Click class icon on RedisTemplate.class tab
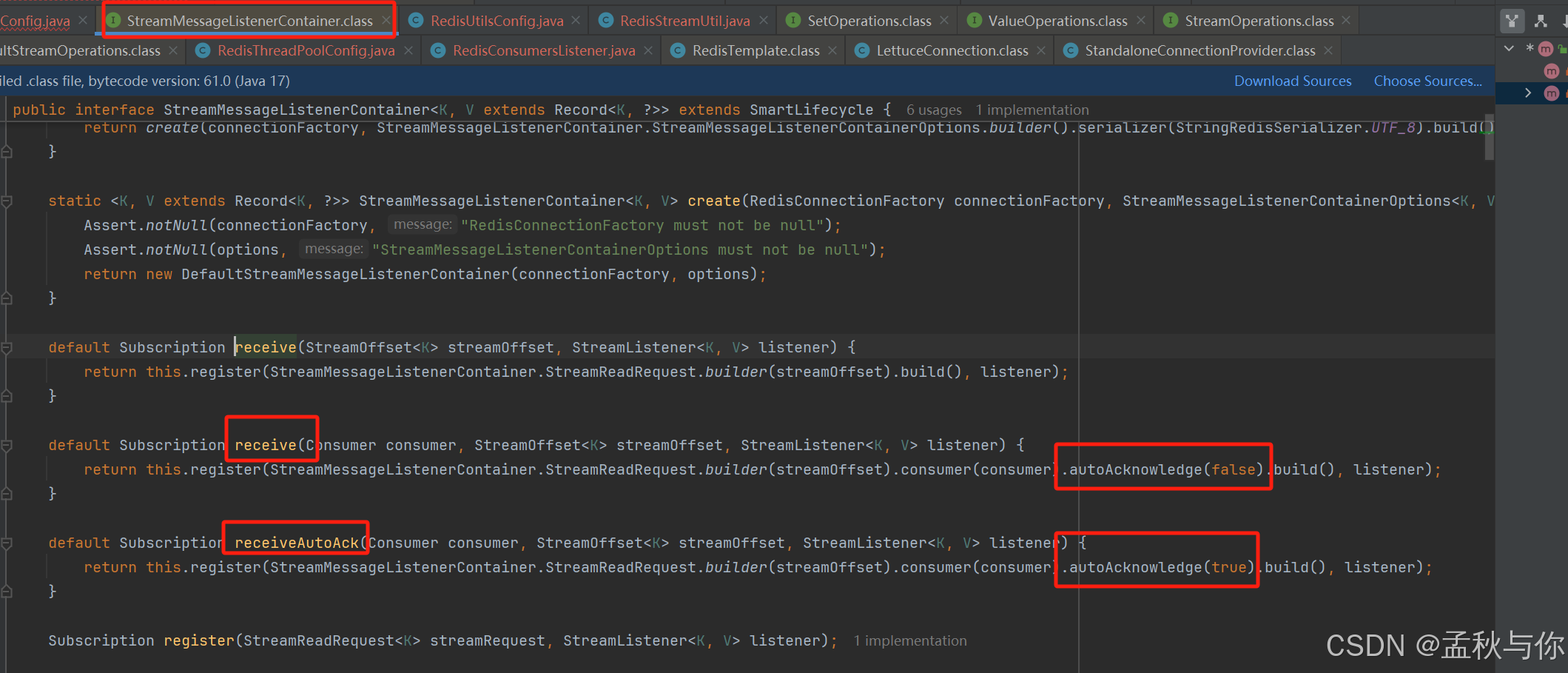The height and width of the screenshot is (673, 1568). 677,50
